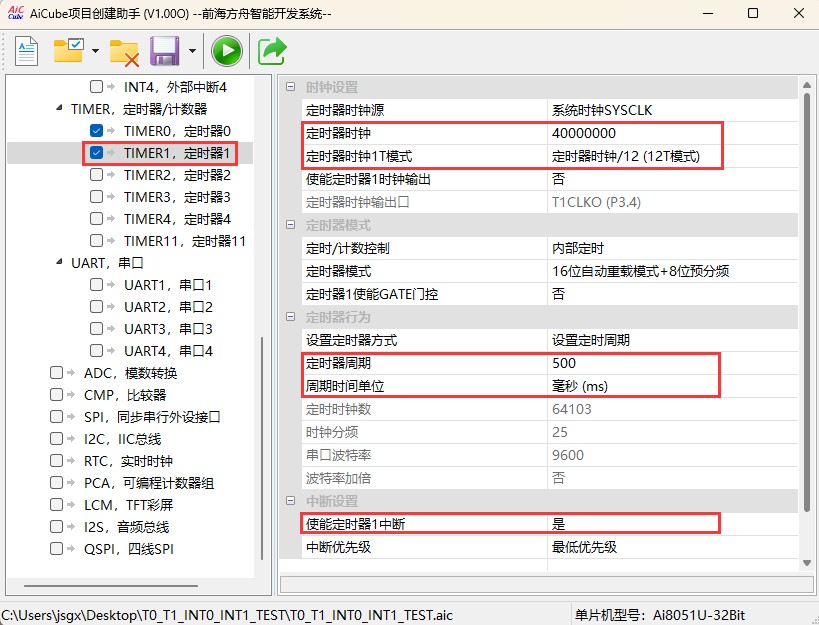The height and width of the screenshot is (625, 819).
Task: Enable the TIMER2 checkbox
Action: pyautogui.click(x=96, y=175)
